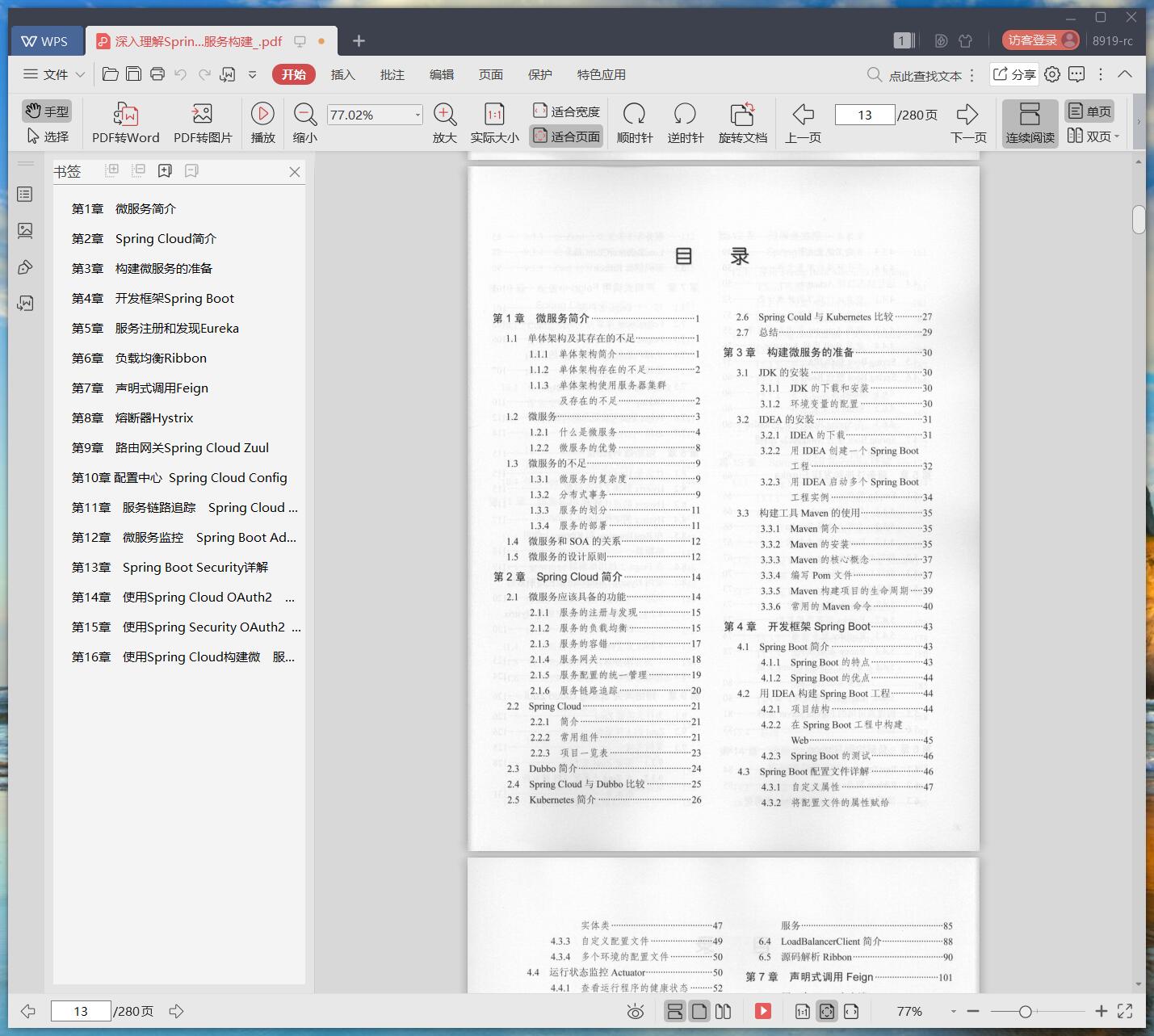The height and width of the screenshot is (1036, 1154).
Task: Select bookmark 第5章 服务注册和发现Eureka
Action: (x=155, y=328)
